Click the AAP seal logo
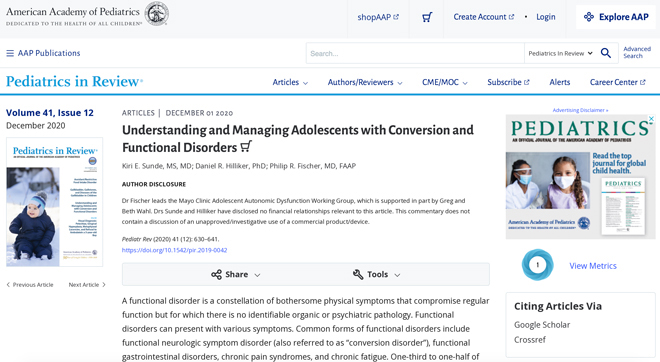Screen dimensions: 660x362 (x=157, y=13)
